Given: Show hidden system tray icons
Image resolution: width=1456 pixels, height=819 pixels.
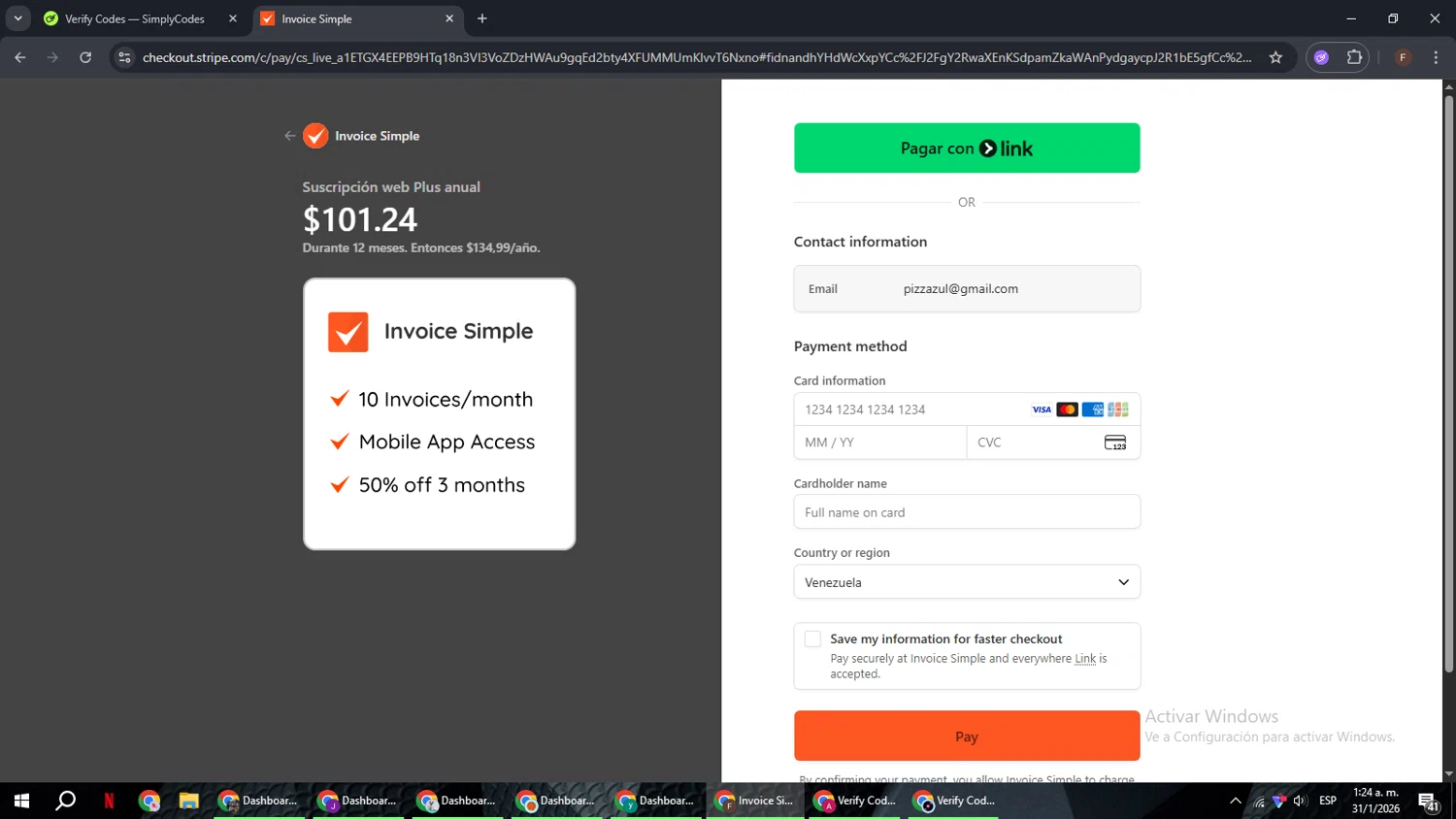Looking at the screenshot, I should coord(1235,801).
